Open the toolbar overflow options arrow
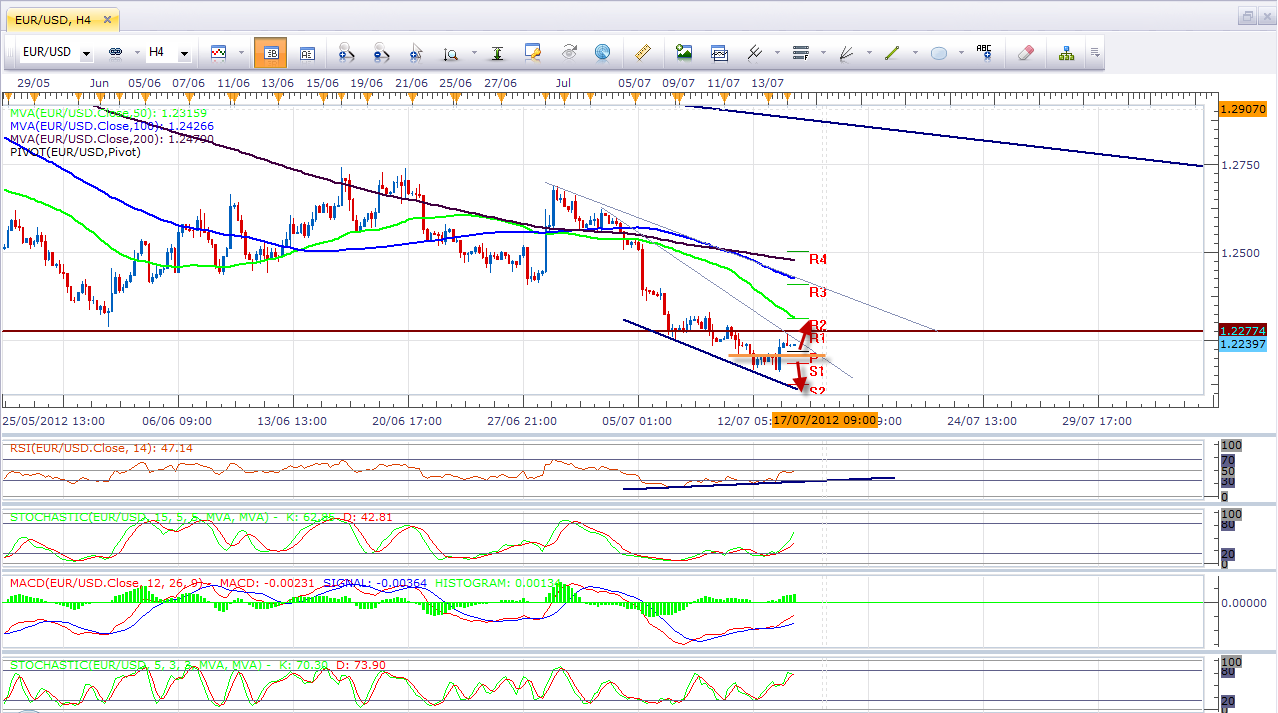1278x713 pixels. pos(1095,53)
